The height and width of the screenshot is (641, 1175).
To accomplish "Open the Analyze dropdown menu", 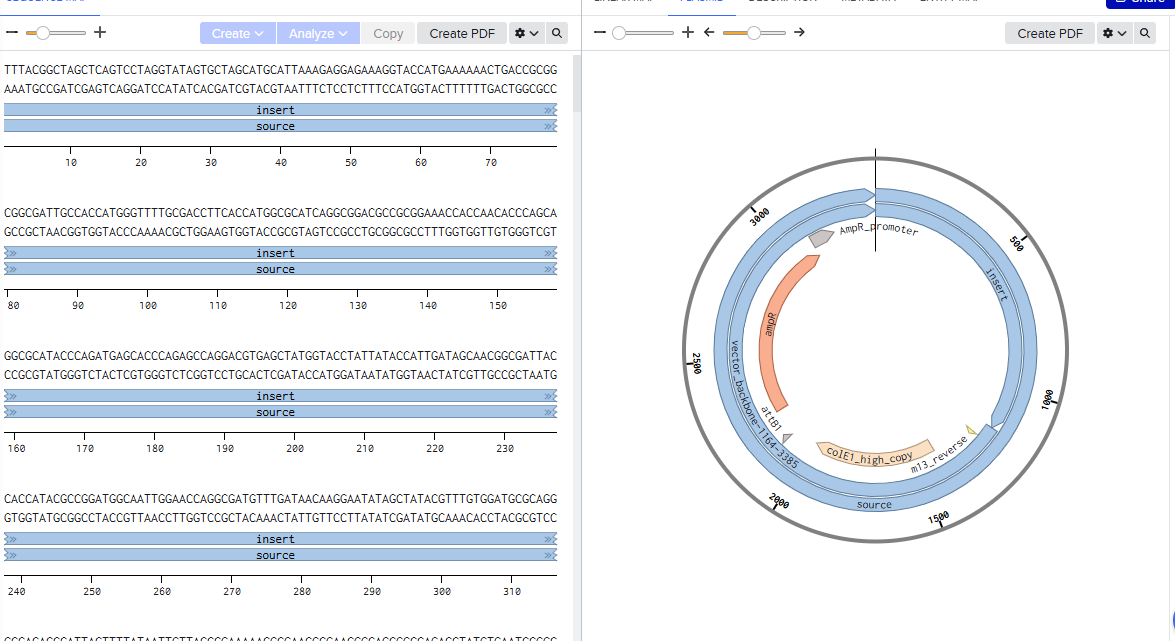I will click(x=318, y=33).
